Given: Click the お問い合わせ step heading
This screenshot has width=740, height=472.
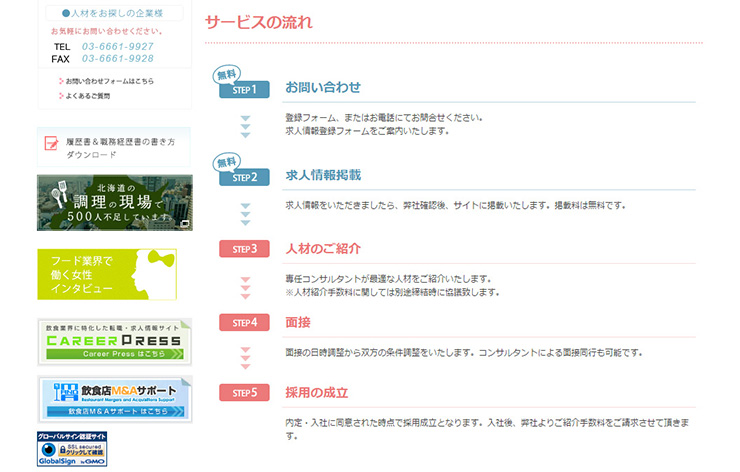Looking at the screenshot, I should point(323,87).
